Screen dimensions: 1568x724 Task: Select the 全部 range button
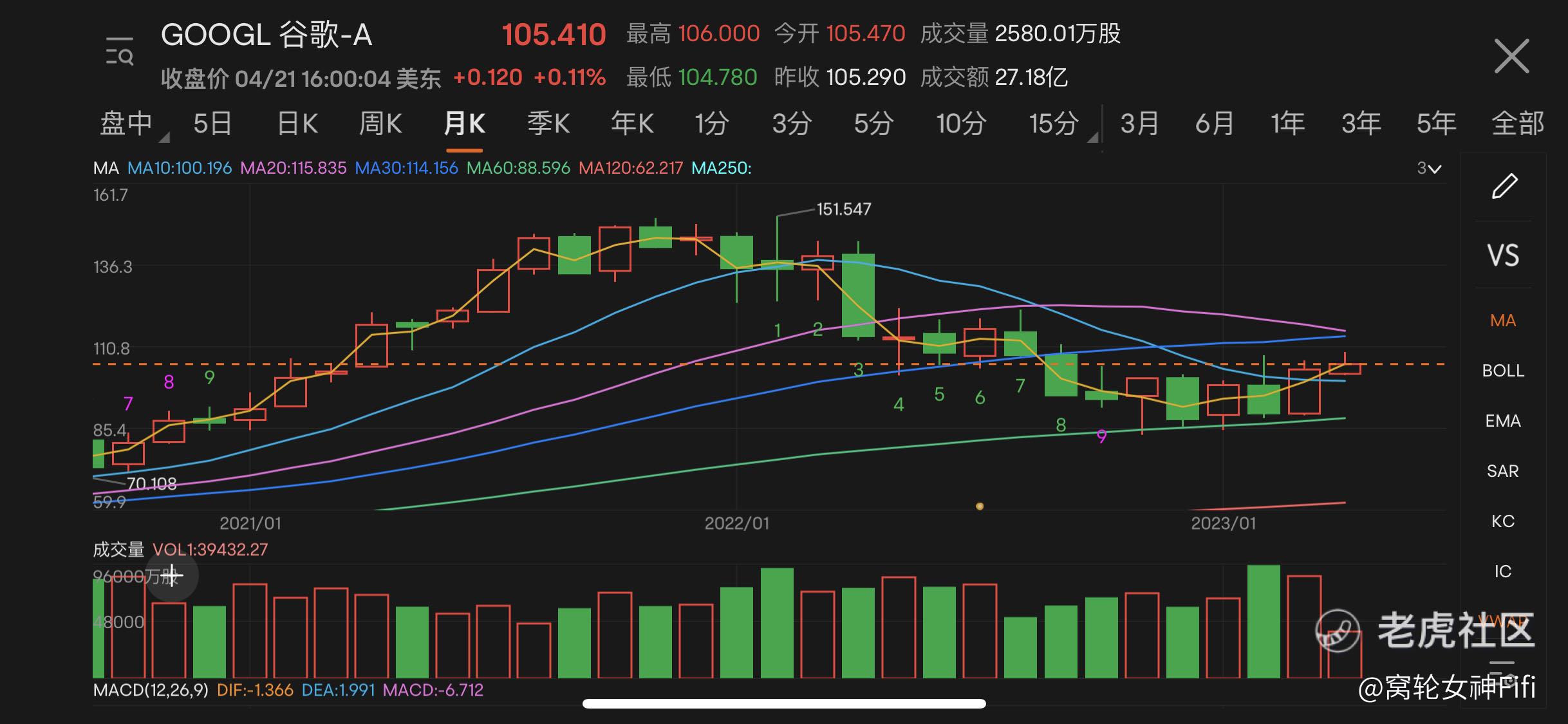(1517, 123)
